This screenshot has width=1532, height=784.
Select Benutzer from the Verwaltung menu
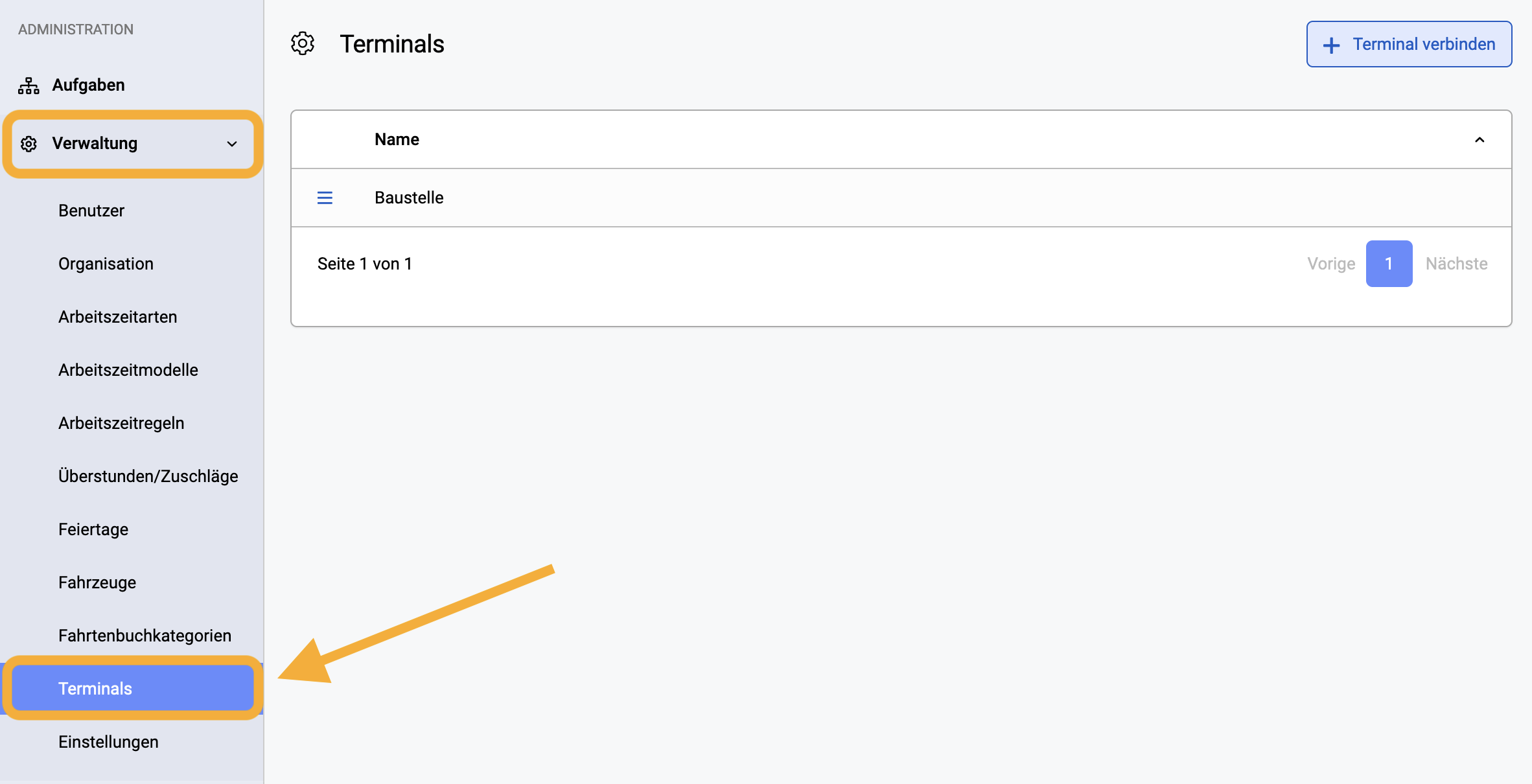(91, 211)
